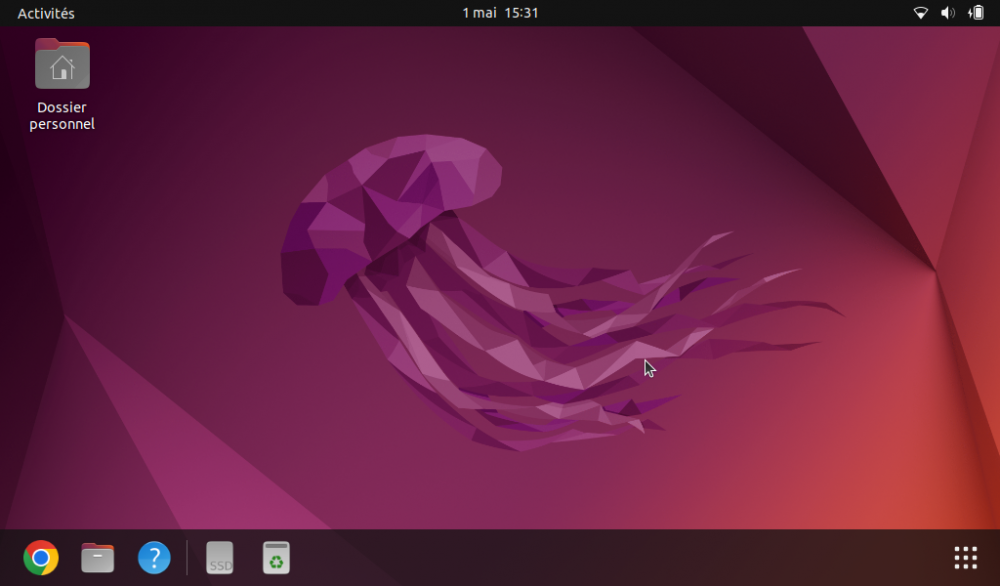Viewport: 1000px width, 586px height.
Task: Show all applications grid
Action: (x=966, y=557)
